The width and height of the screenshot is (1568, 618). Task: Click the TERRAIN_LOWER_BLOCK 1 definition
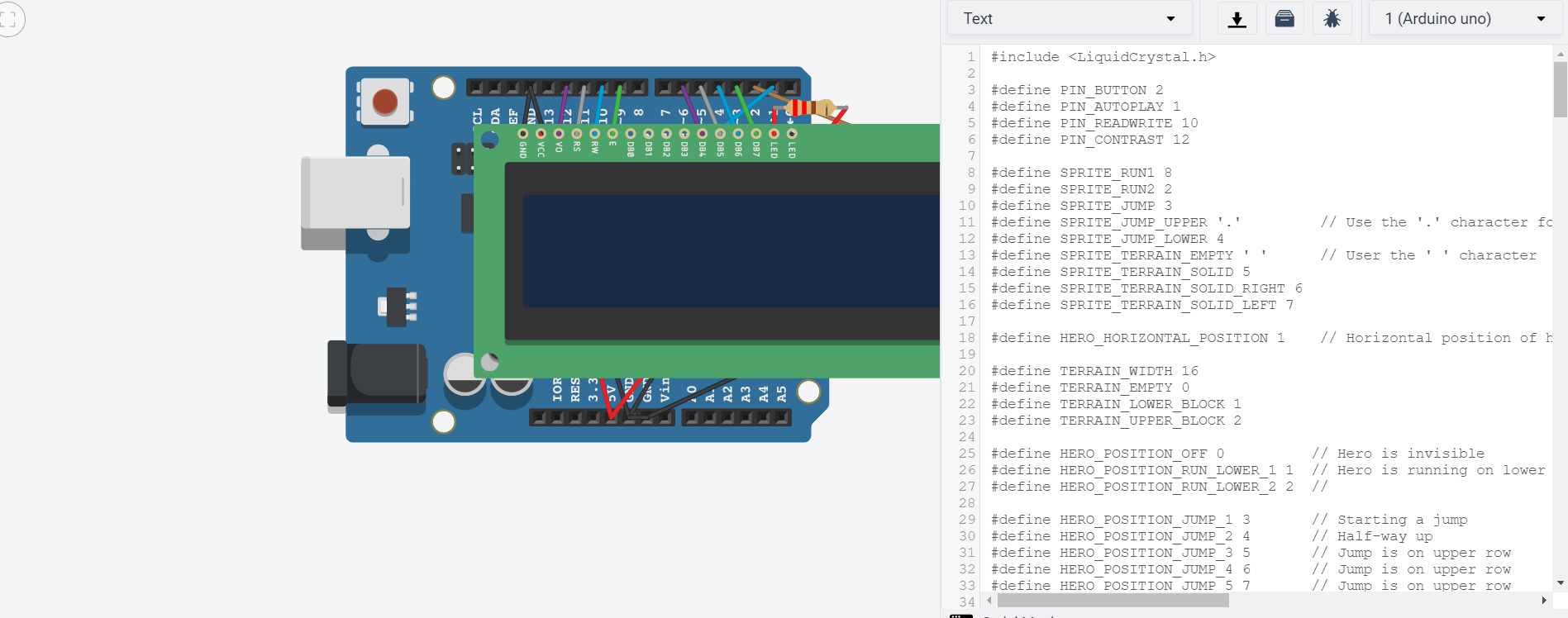pyautogui.click(x=1116, y=404)
